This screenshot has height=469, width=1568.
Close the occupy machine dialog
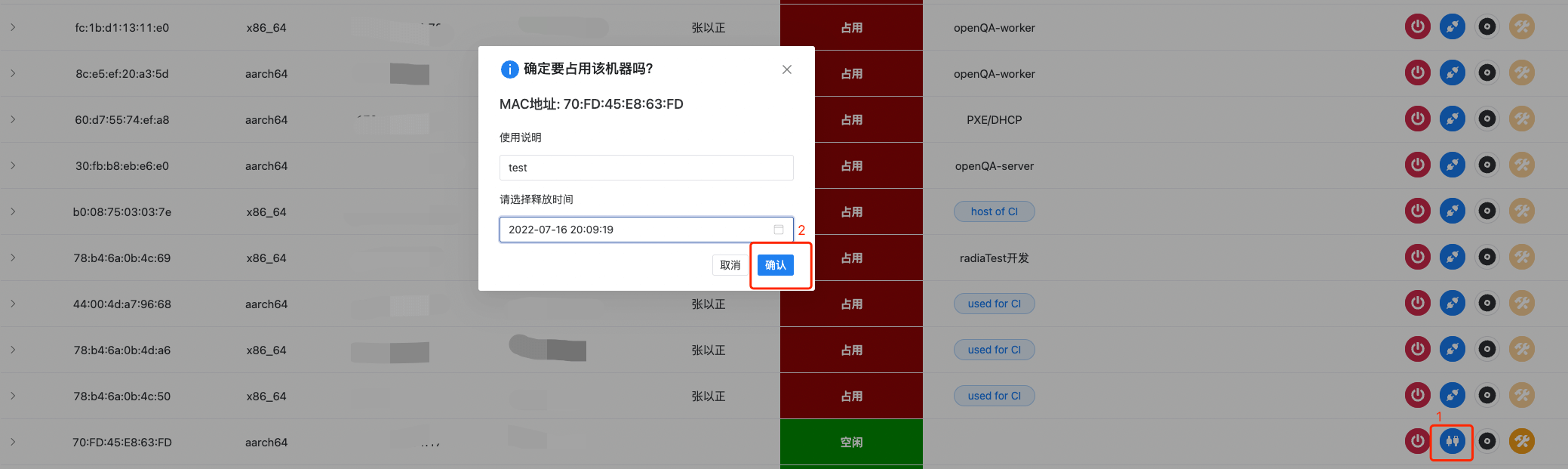point(786,69)
